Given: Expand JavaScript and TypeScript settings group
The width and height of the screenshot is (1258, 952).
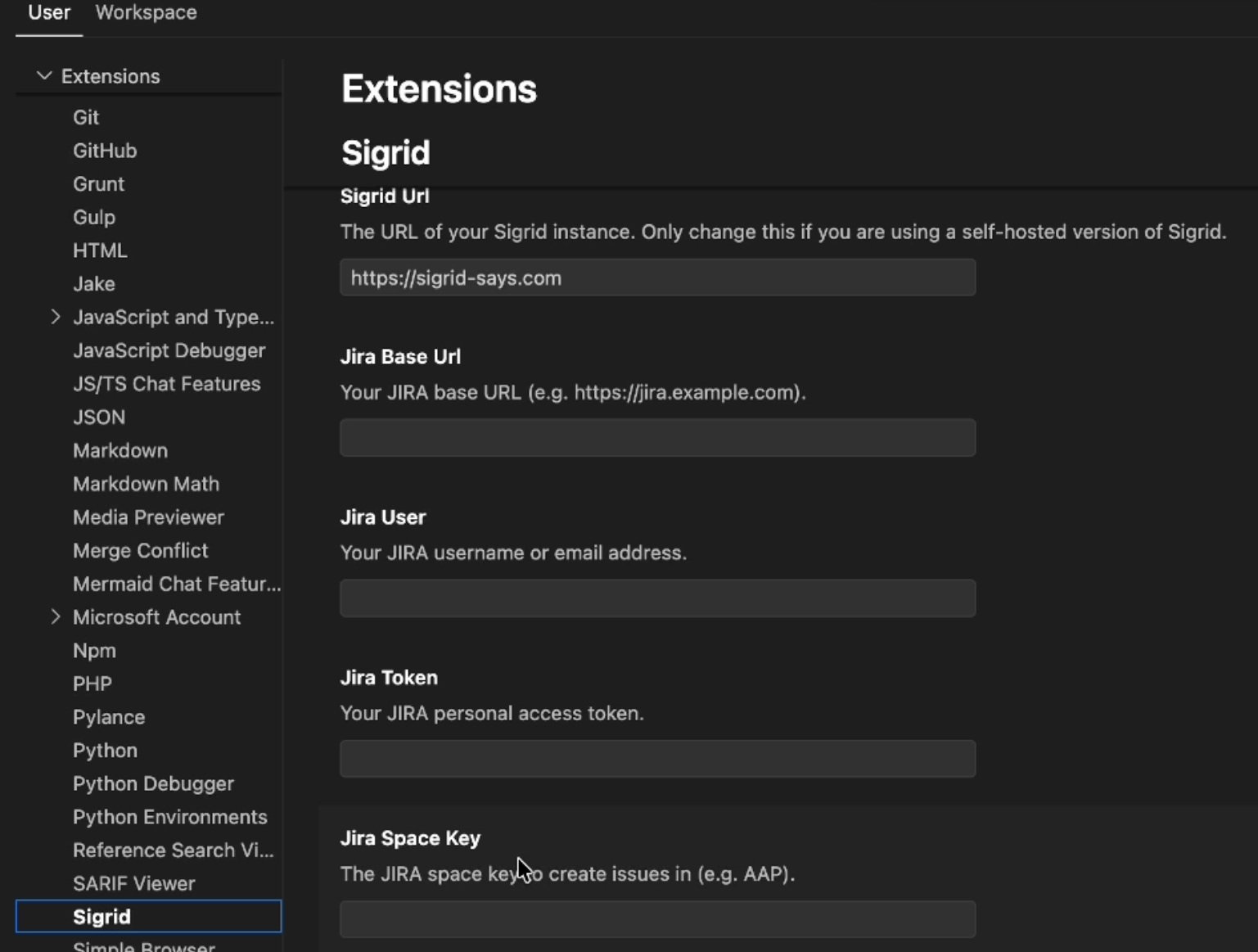Looking at the screenshot, I should [x=55, y=317].
